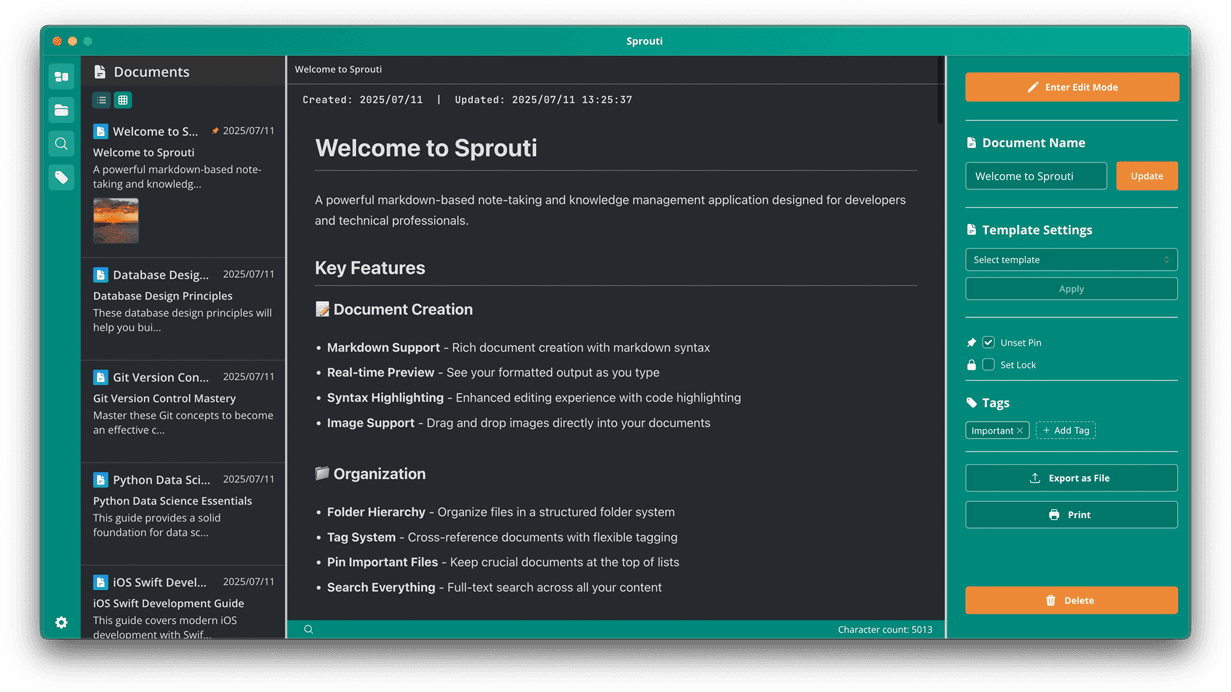
Task: Remove the Important tag
Action: tap(1020, 431)
